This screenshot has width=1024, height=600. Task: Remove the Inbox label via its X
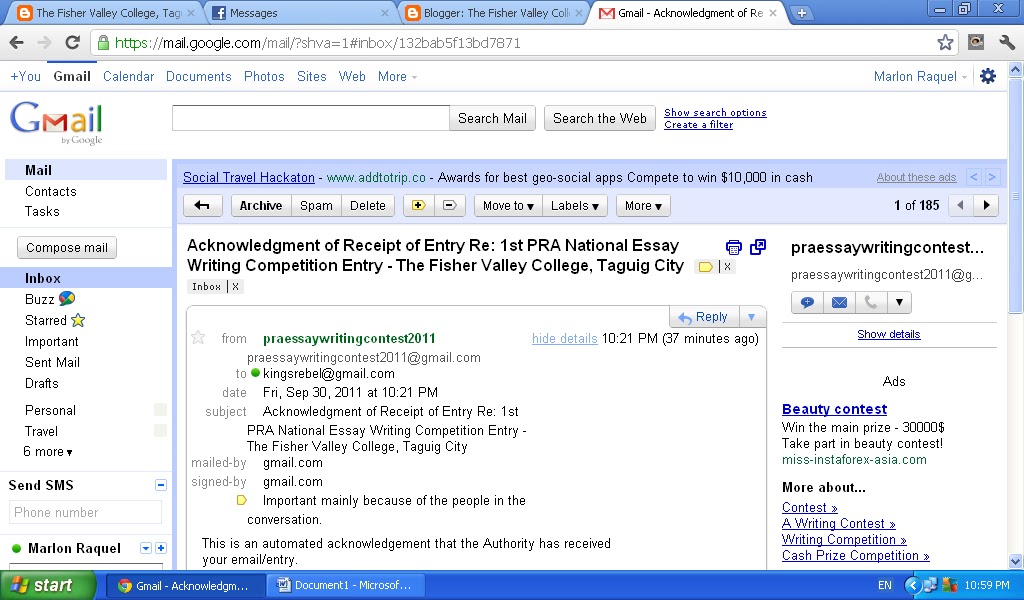[x=236, y=287]
